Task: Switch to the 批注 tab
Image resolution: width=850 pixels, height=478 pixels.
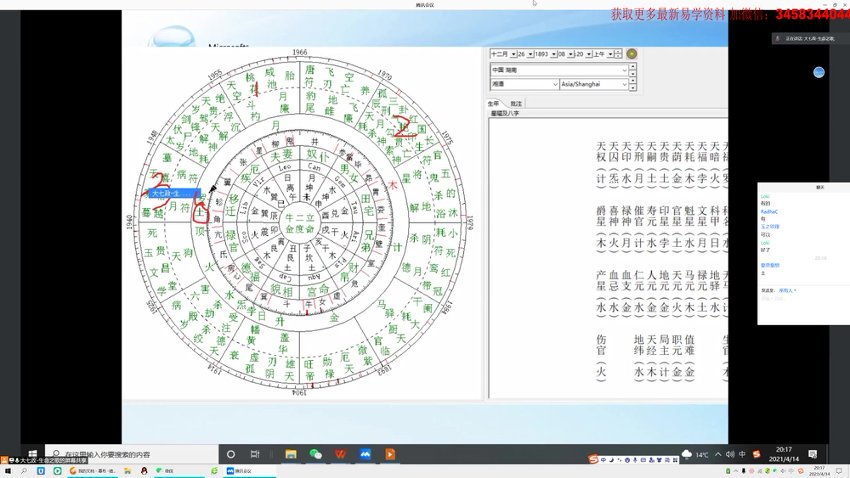Action: point(516,103)
